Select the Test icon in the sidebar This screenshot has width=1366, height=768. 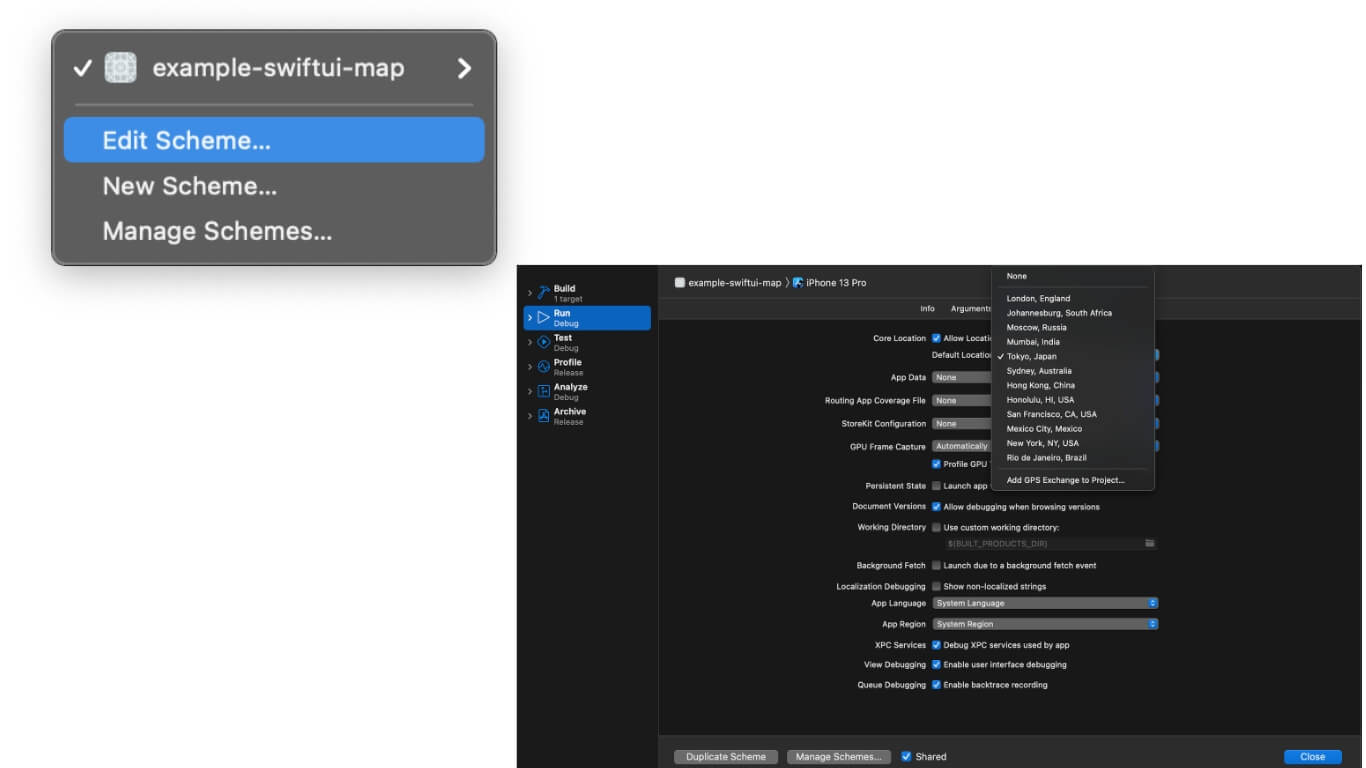(544, 342)
